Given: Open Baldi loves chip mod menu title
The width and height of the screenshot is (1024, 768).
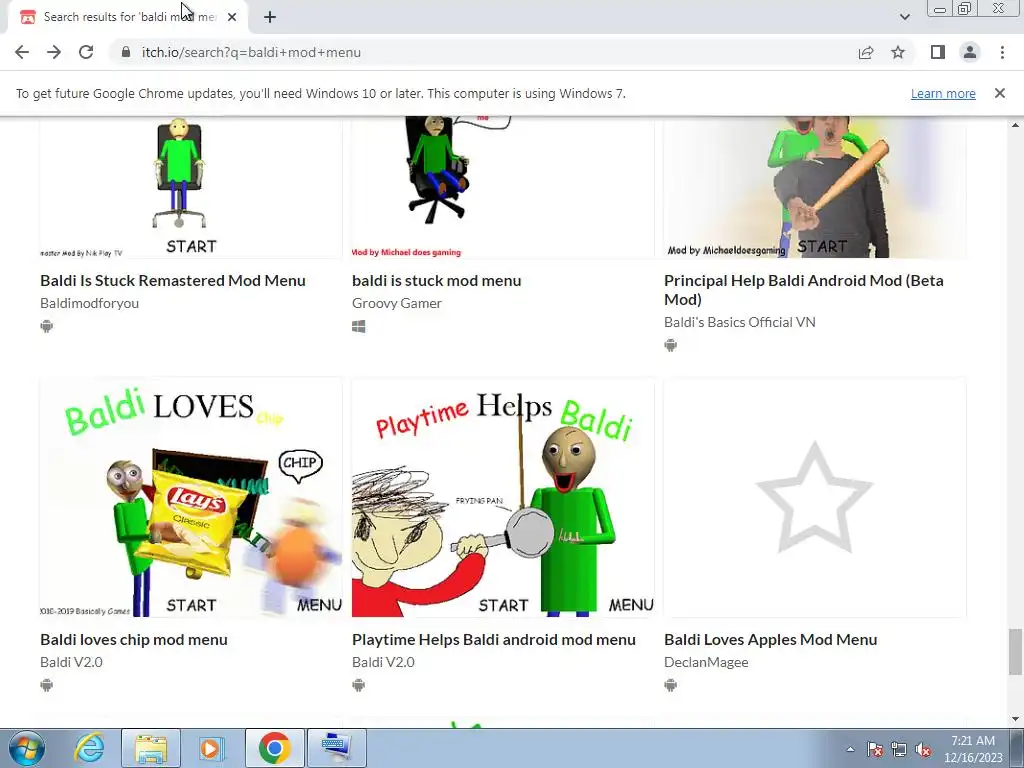Looking at the screenshot, I should coord(134,639).
